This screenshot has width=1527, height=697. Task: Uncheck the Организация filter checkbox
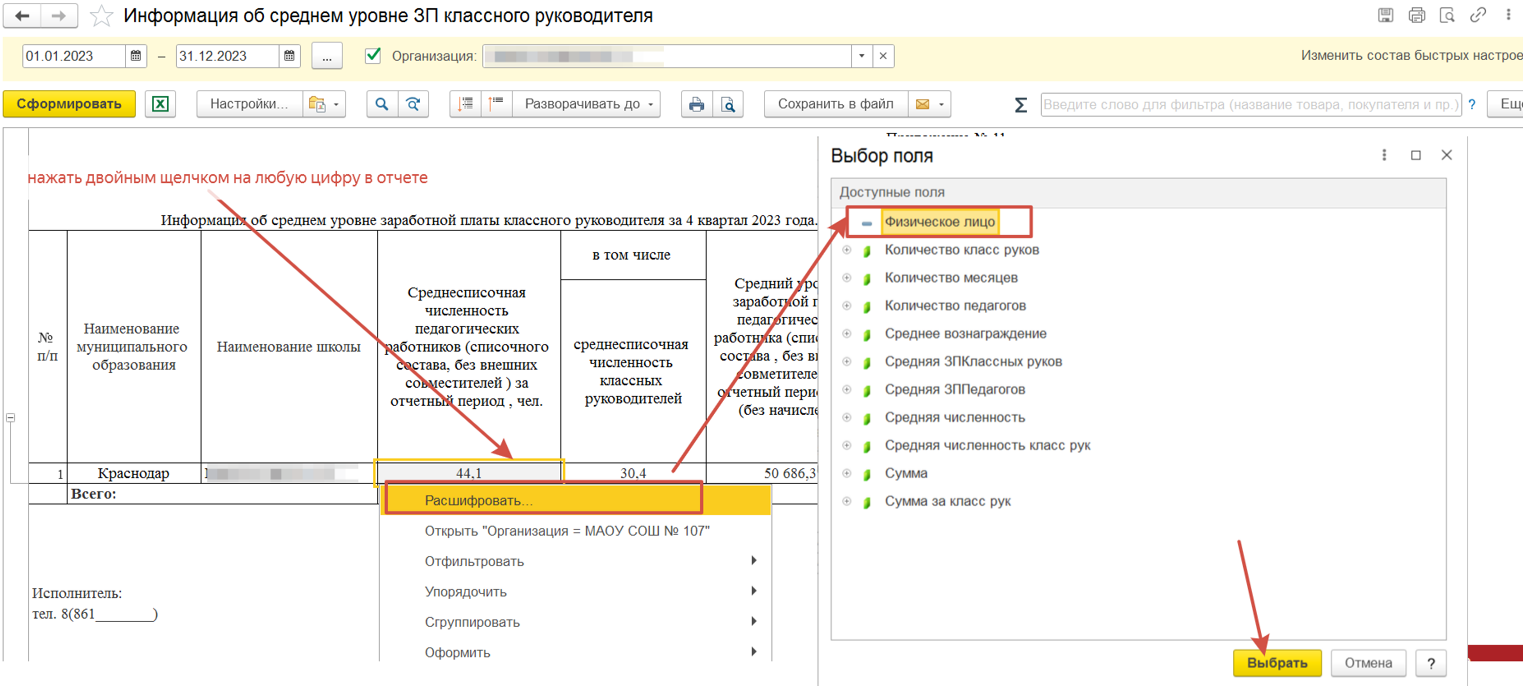point(373,56)
